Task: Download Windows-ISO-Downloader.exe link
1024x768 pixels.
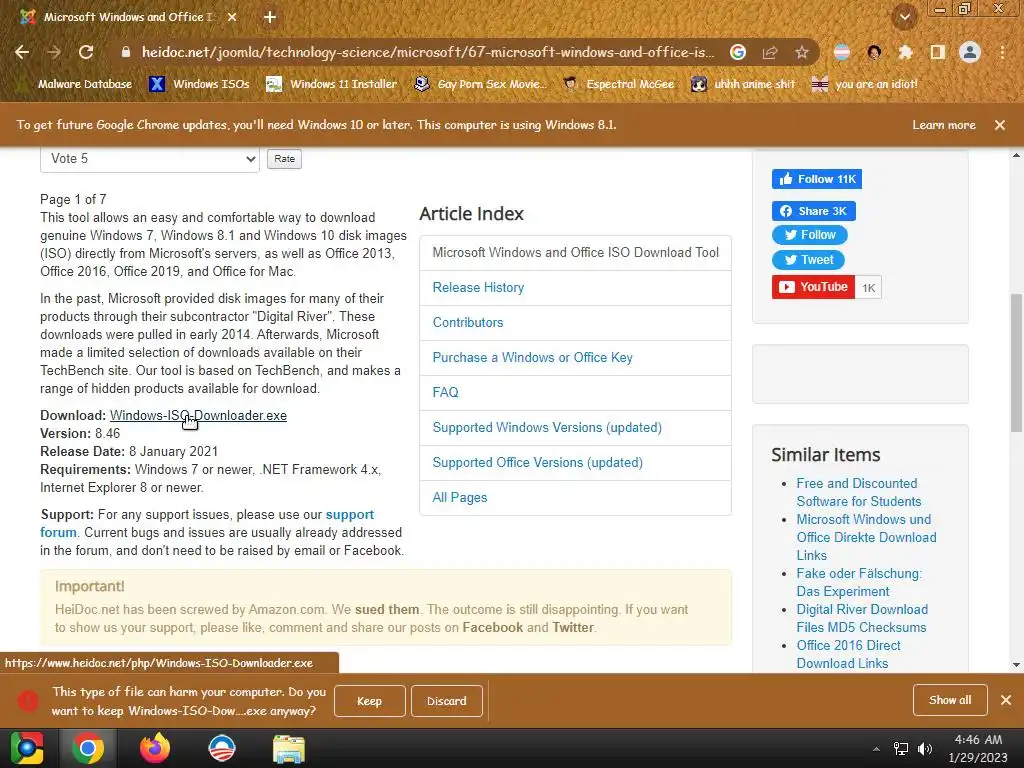Action: click(x=199, y=415)
